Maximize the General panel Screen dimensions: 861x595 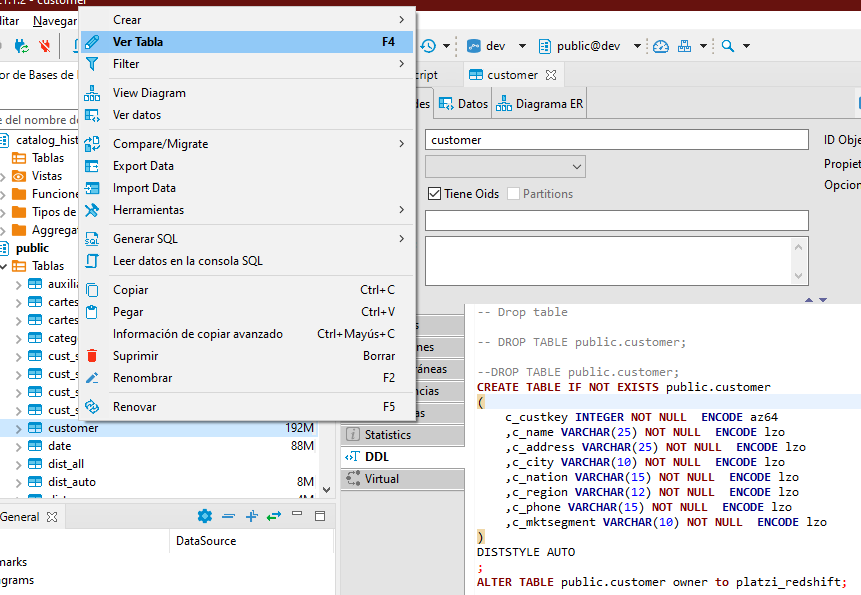(320, 516)
